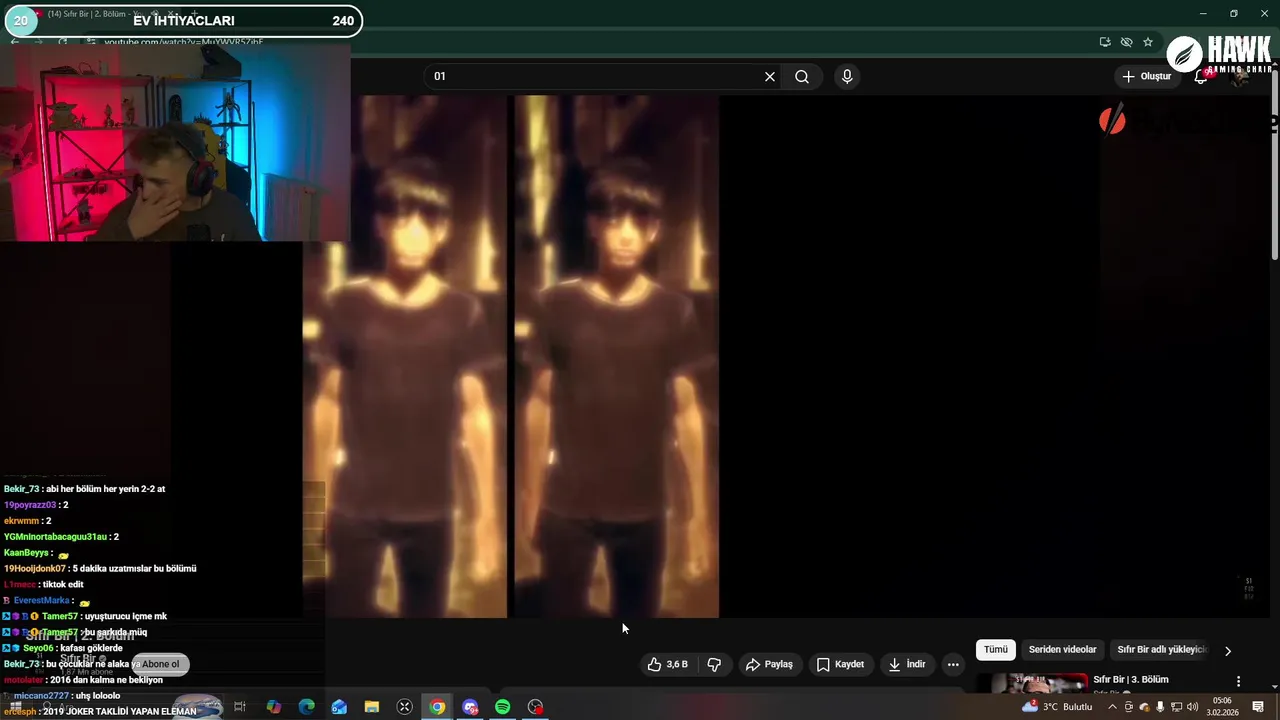The width and height of the screenshot is (1280, 720).
Task: Open the circled X app on taskbar
Action: [405, 707]
